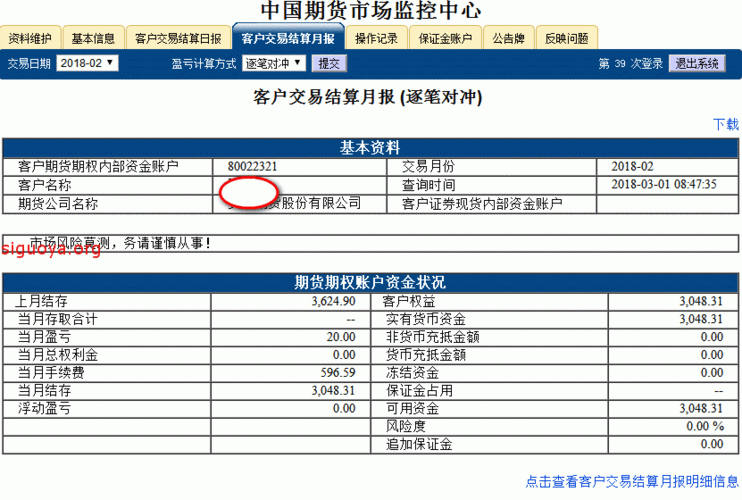Click the 非货币充抵金额 value 0.00
This screenshot has height=500, width=742.
click(712, 337)
